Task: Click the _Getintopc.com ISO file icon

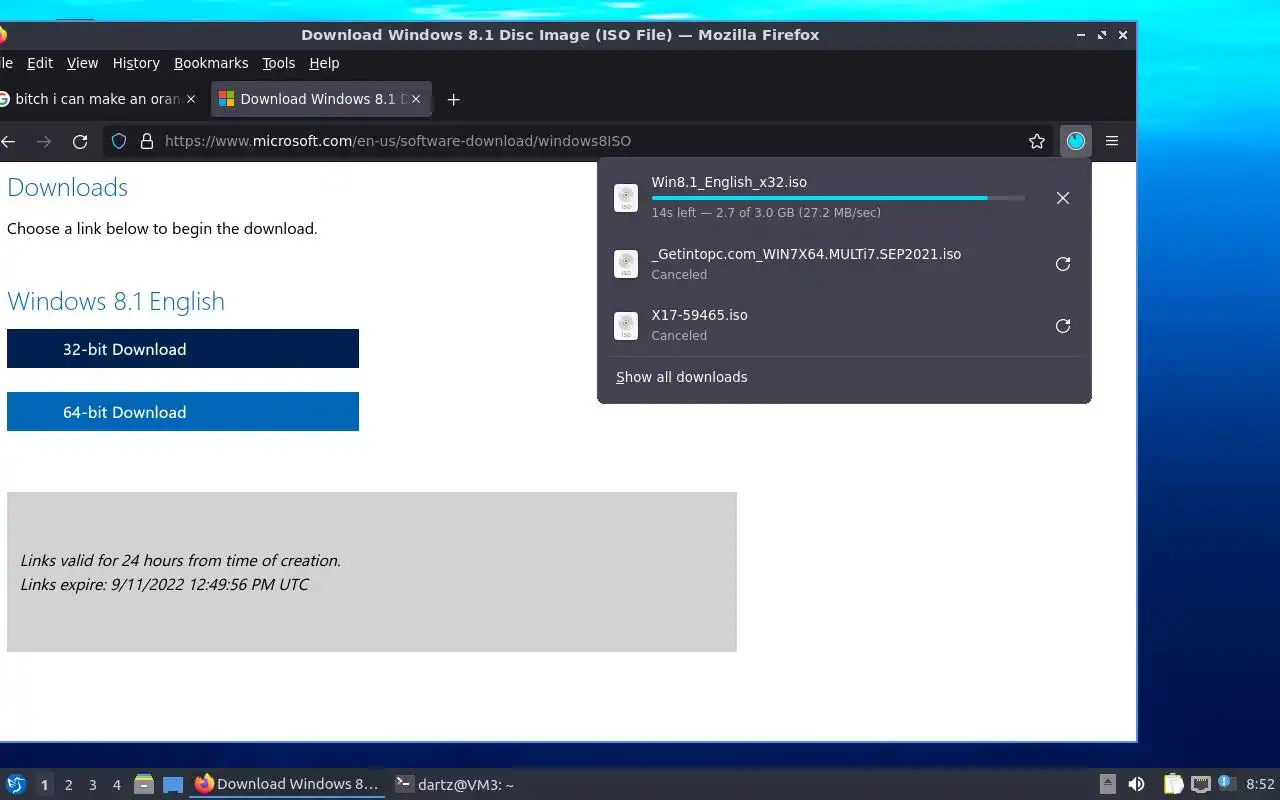Action: click(626, 264)
